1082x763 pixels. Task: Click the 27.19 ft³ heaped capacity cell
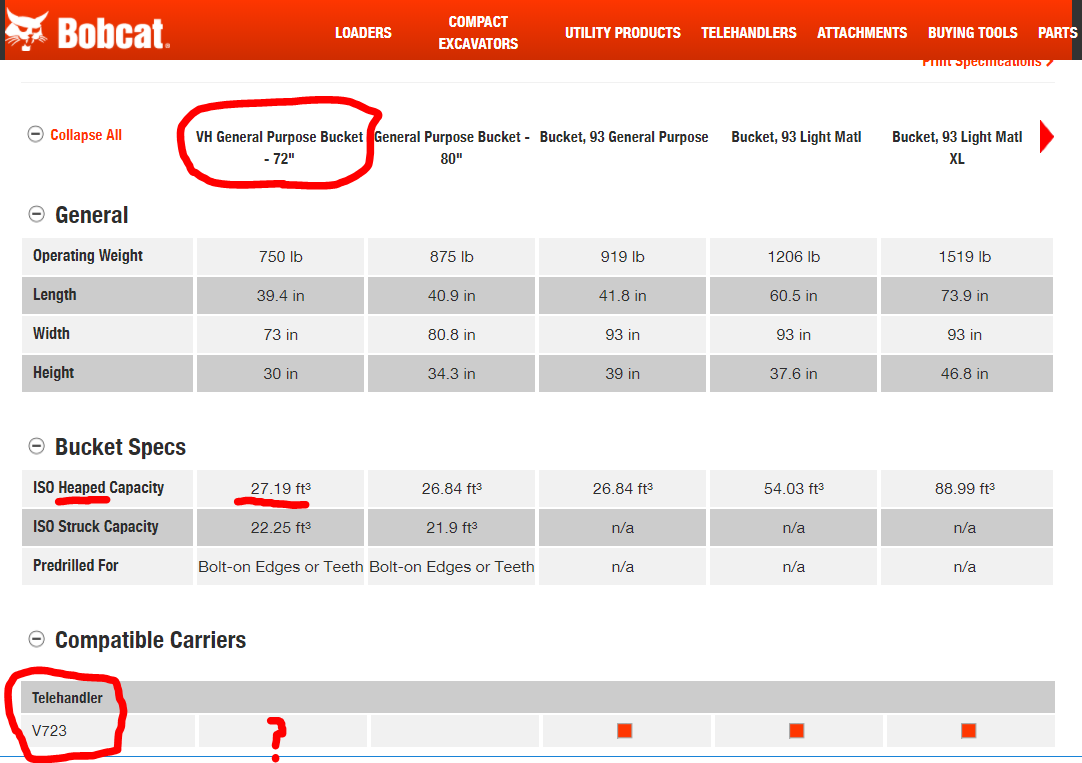[280, 488]
